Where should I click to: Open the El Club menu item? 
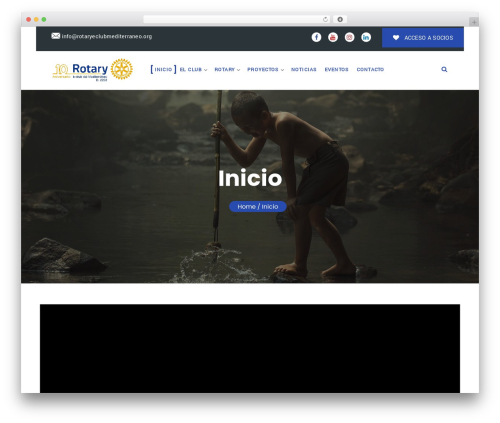tap(191, 69)
